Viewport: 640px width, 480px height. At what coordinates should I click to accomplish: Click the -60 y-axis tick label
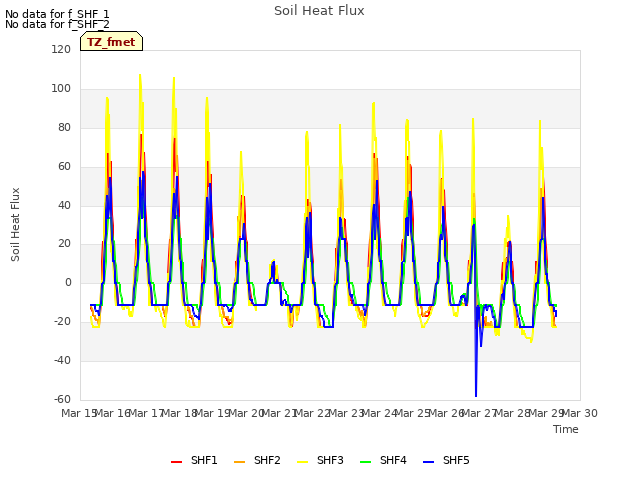click(x=62, y=399)
